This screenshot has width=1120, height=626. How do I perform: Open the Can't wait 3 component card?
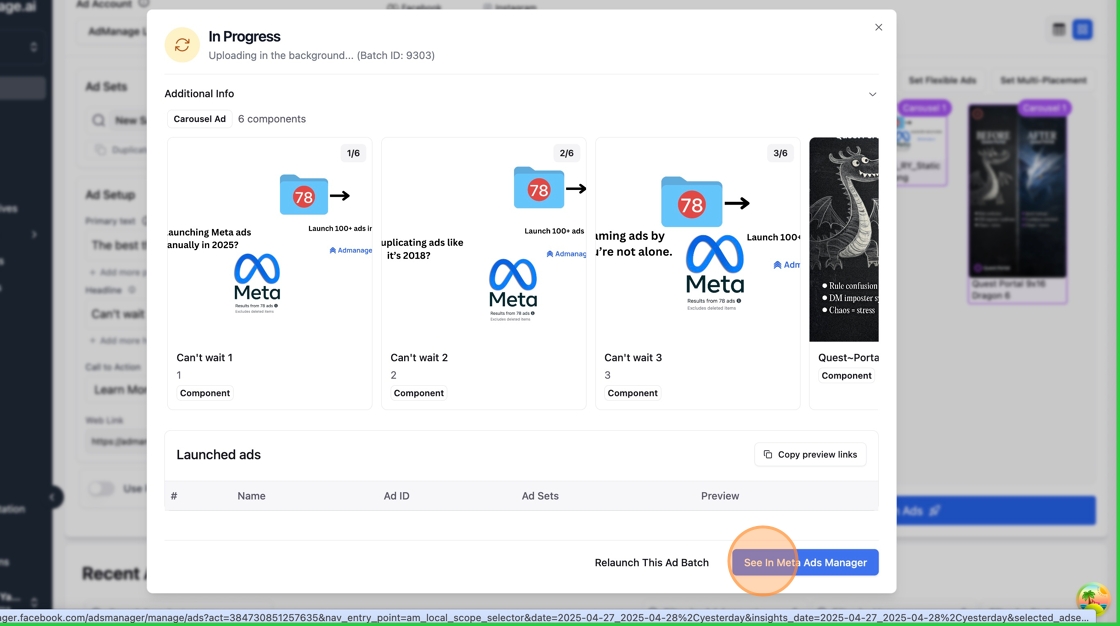[x=697, y=274]
